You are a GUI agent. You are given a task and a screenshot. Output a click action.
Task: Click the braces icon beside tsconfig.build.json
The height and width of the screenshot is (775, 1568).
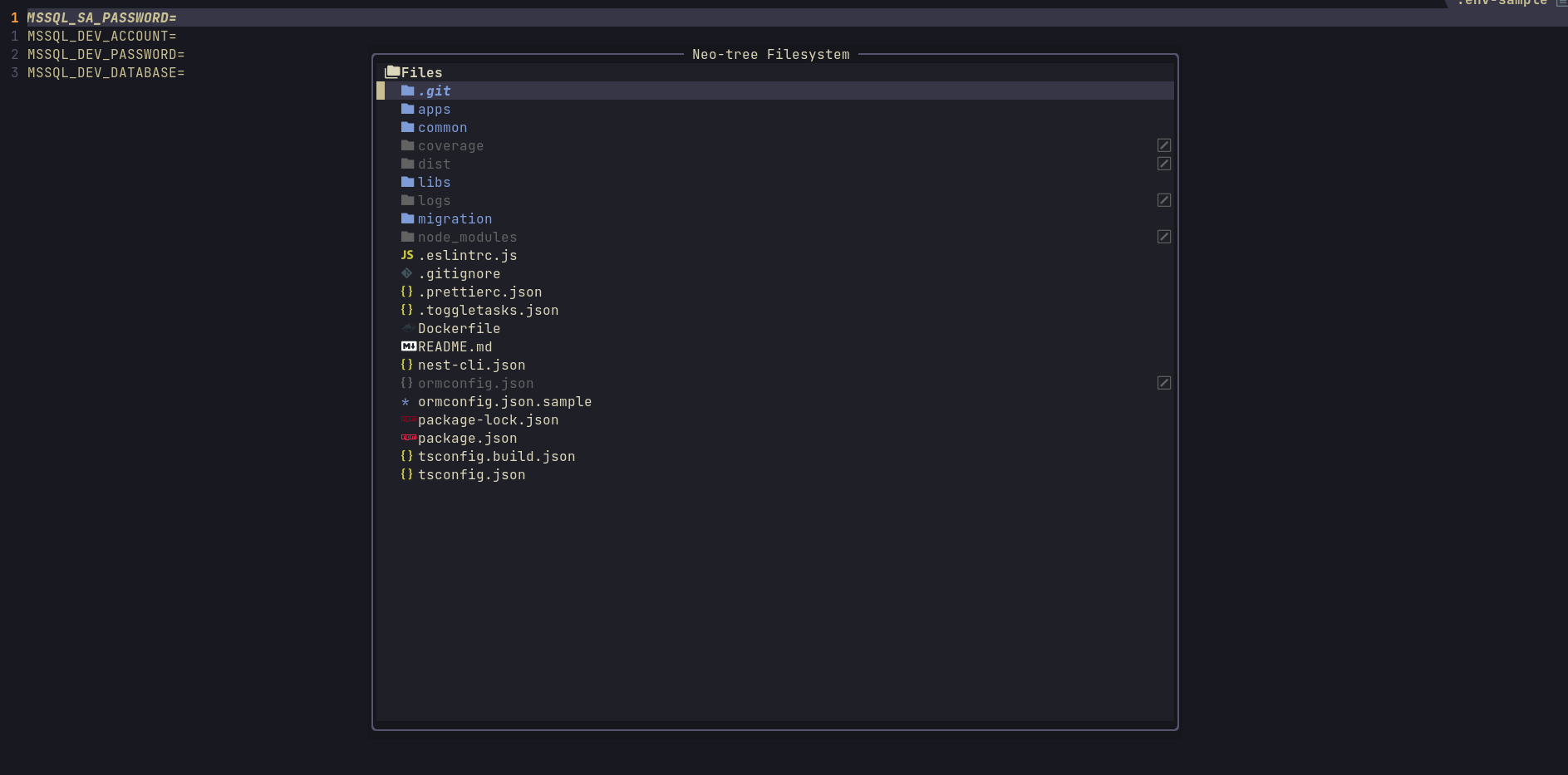point(406,456)
